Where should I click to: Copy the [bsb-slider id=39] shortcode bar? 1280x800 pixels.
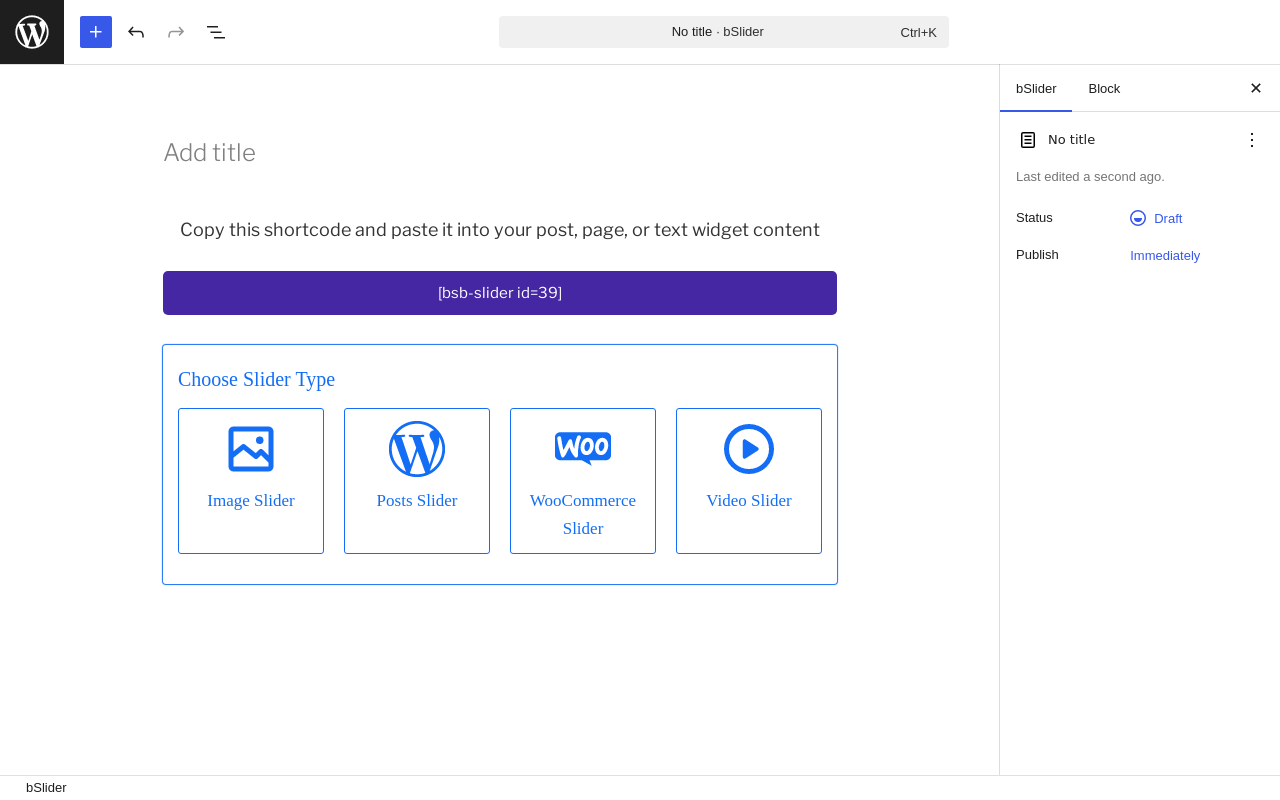500,293
